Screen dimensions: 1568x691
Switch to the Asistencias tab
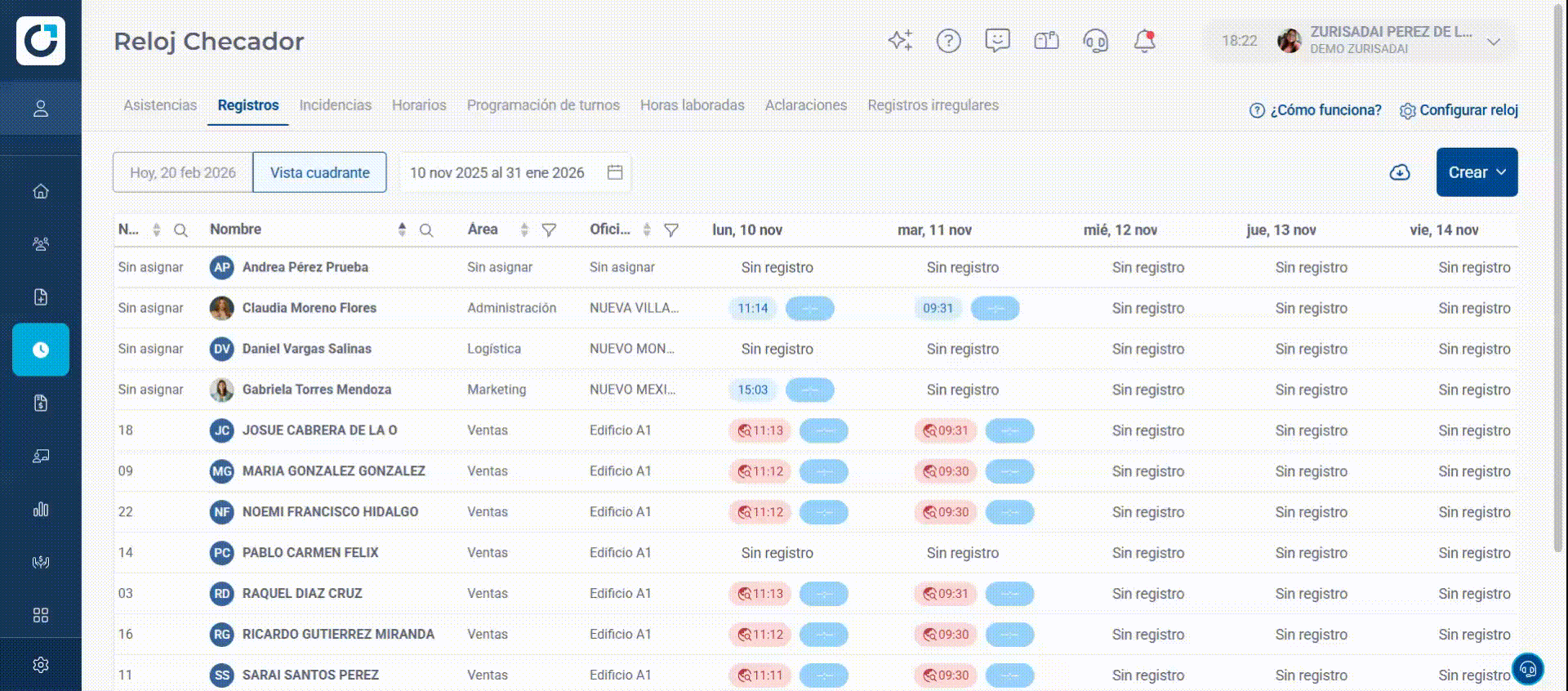point(160,105)
